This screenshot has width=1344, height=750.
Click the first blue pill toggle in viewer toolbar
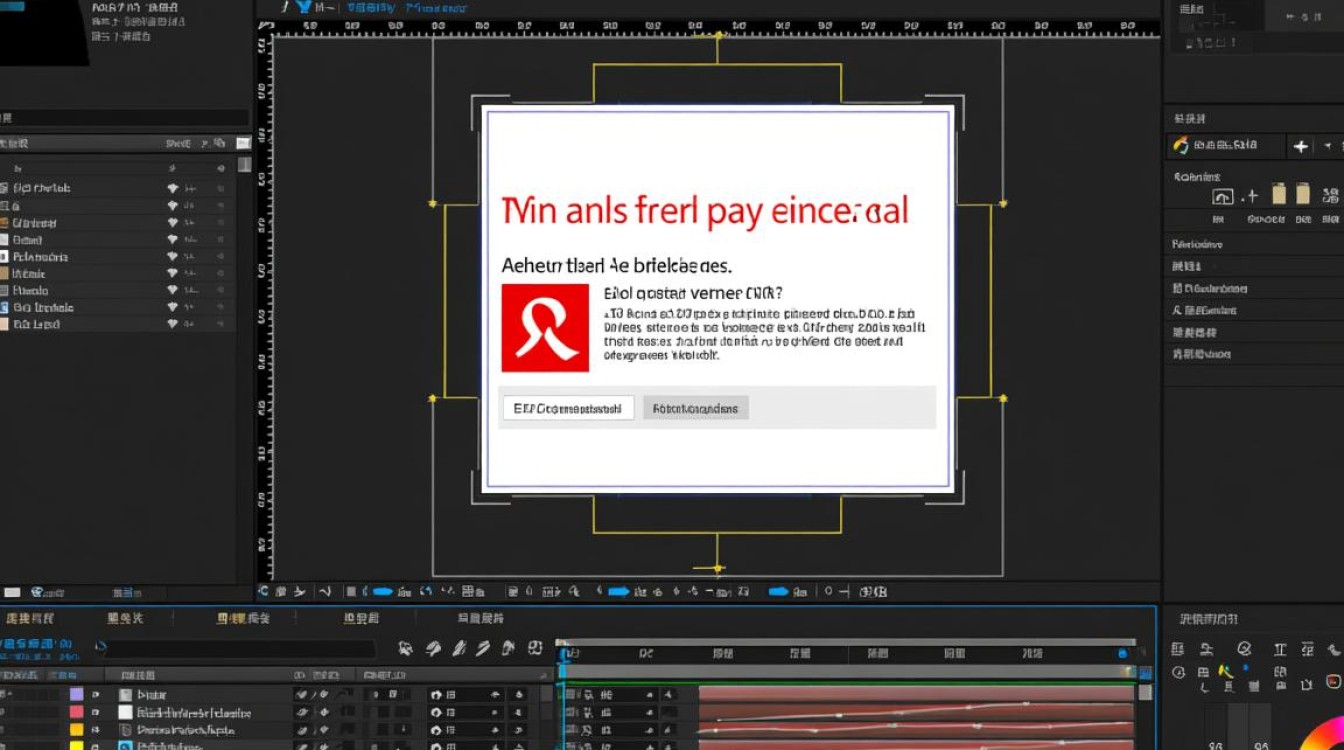coord(381,592)
